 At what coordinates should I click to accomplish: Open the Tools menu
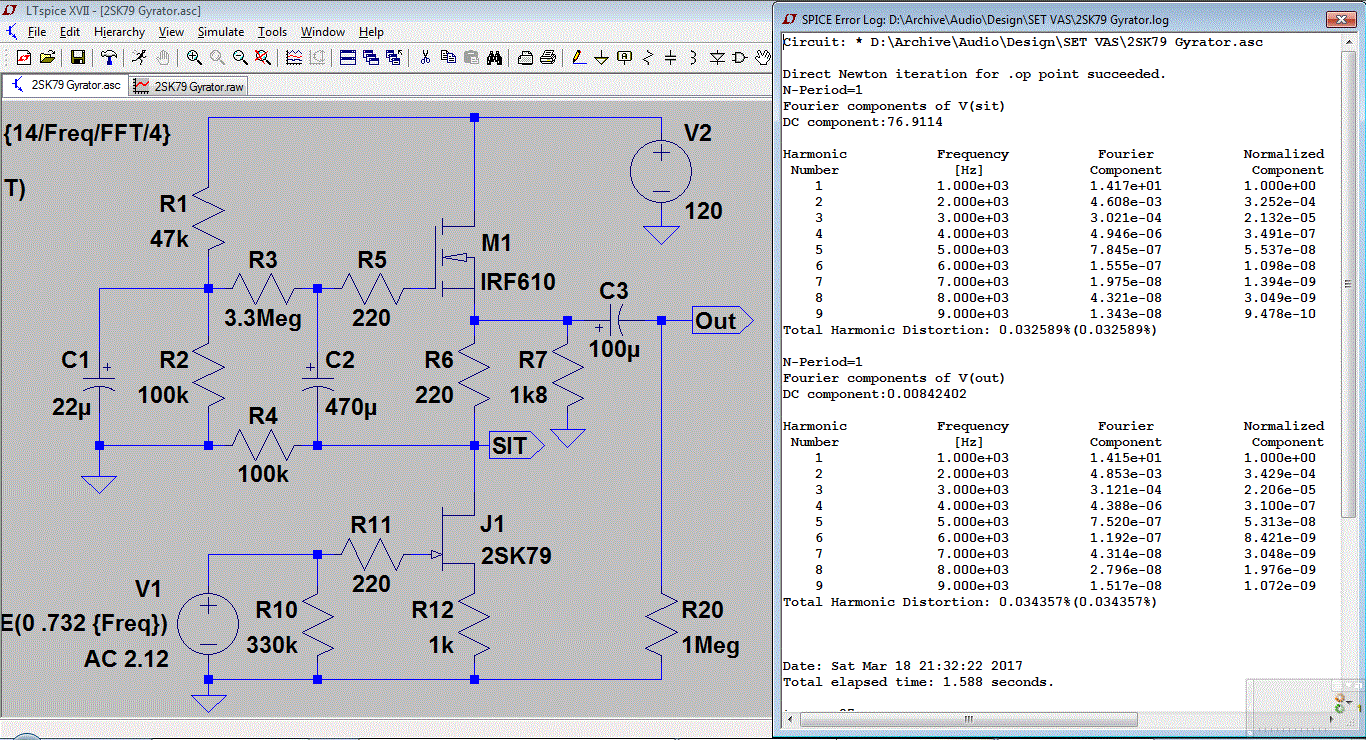point(272,32)
